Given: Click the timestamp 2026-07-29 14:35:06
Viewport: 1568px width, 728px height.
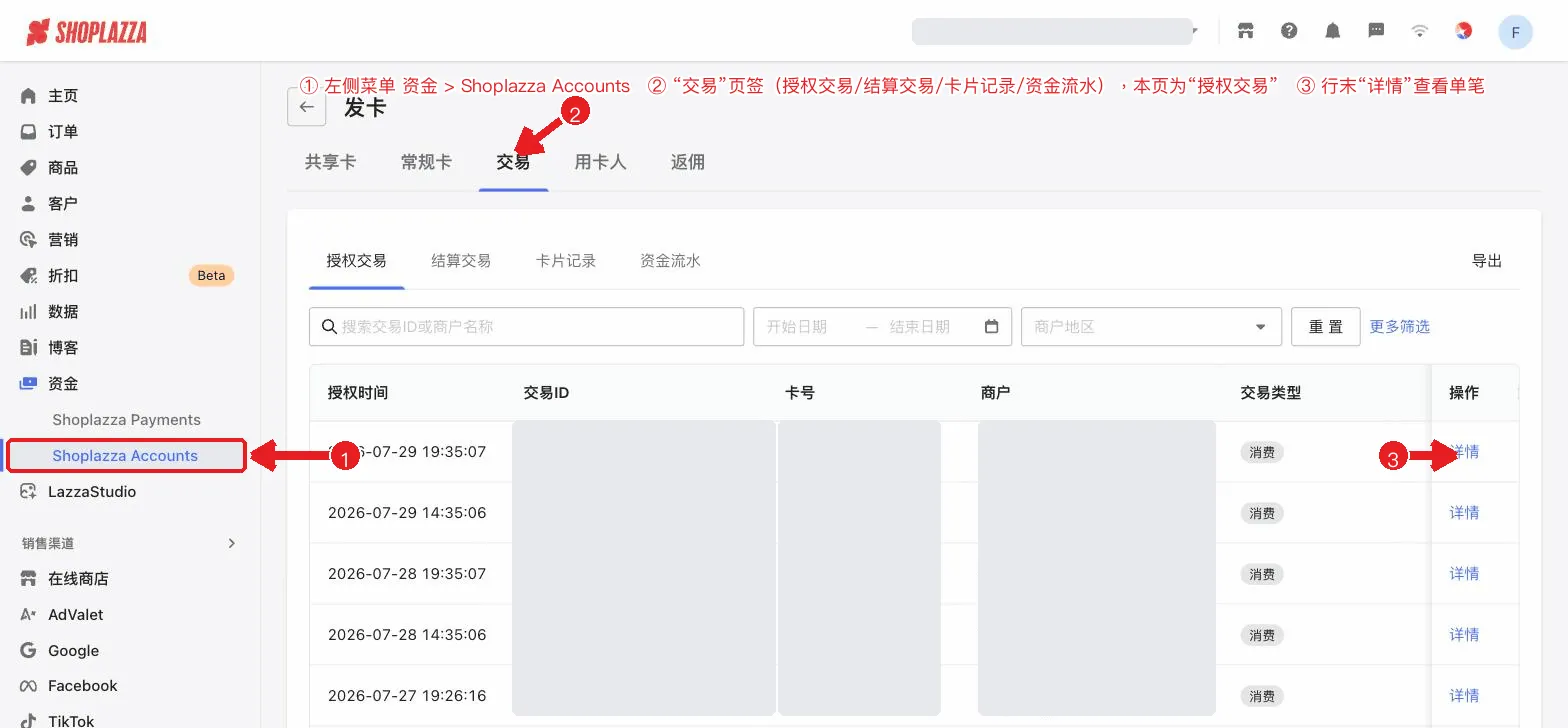Looking at the screenshot, I should tap(407, 513).
